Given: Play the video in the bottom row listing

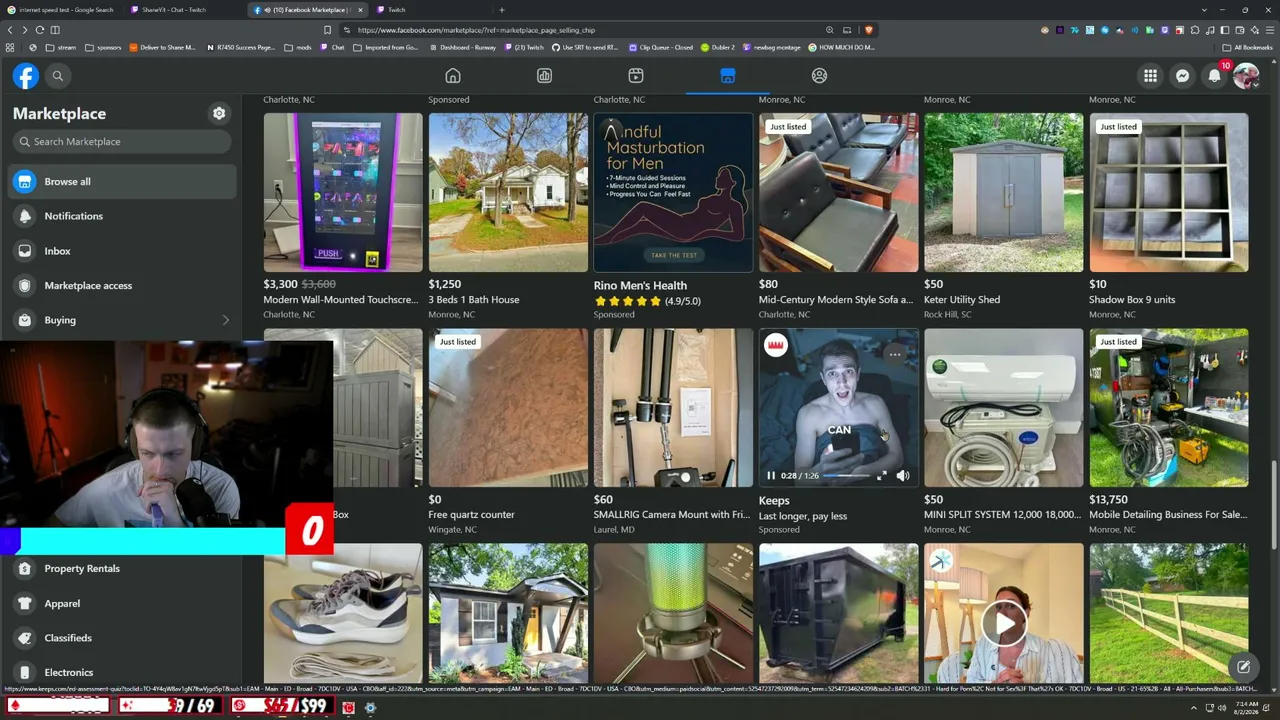Looking at the screenshot, I should point(1004,624).
